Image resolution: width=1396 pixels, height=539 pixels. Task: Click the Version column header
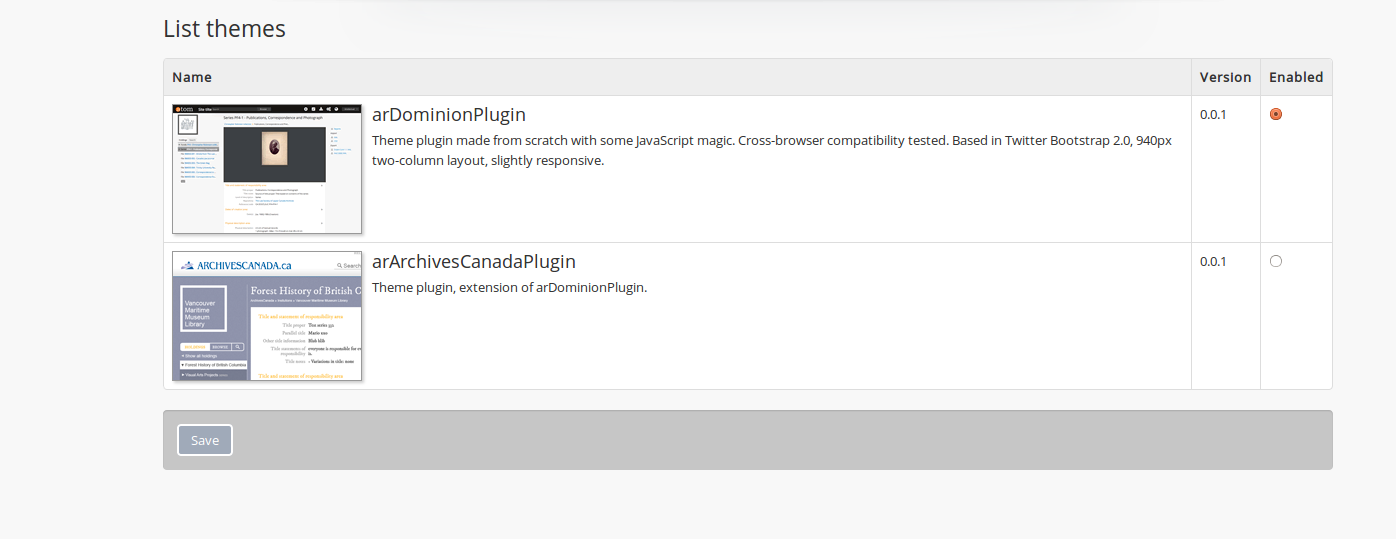coord(1225,77)
